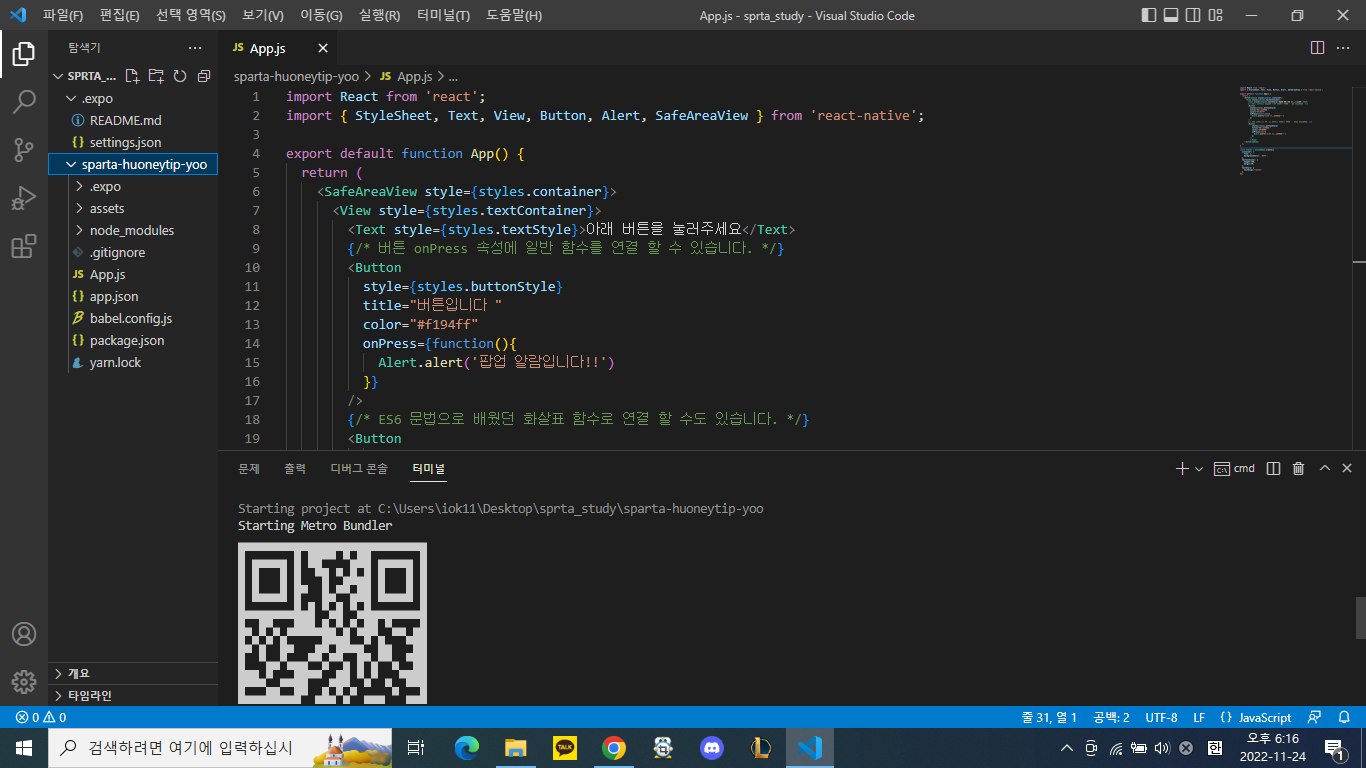
Task: Open the Extensions view
Action: tap(24, 246)
